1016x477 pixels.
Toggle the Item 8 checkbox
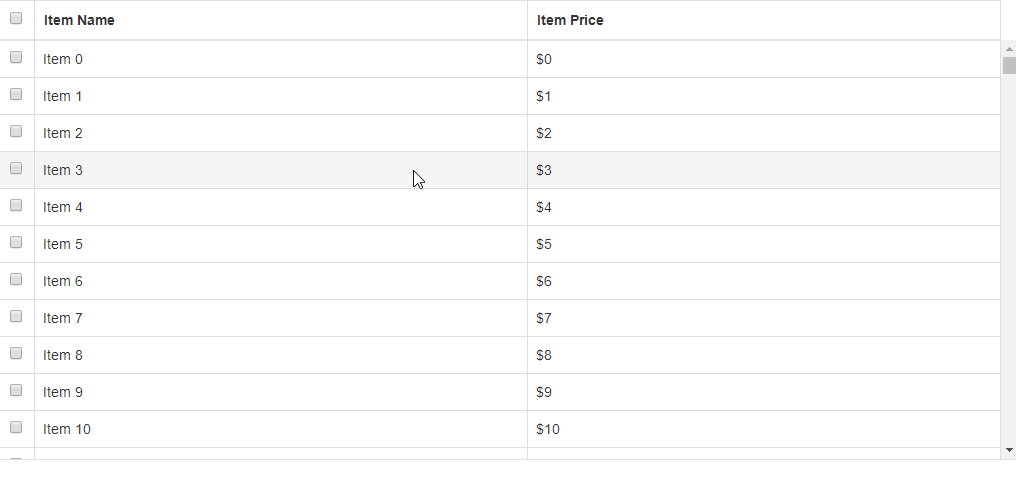pos(16,354)
